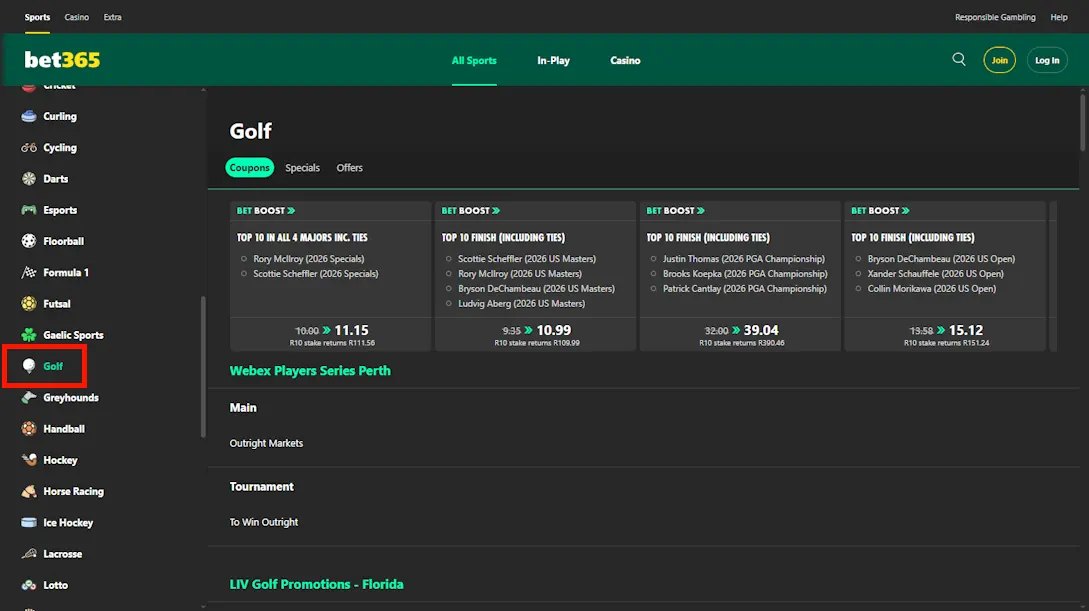This screenshot has width=1089, height=611.
Task: Open the Curling section icon
Action: (x=29, y=116)
